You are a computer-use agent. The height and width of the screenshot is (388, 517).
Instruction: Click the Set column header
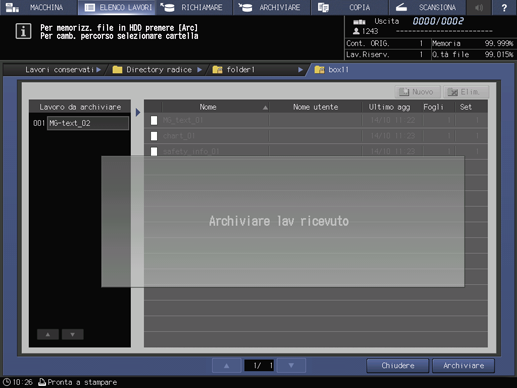pos(466,107)
